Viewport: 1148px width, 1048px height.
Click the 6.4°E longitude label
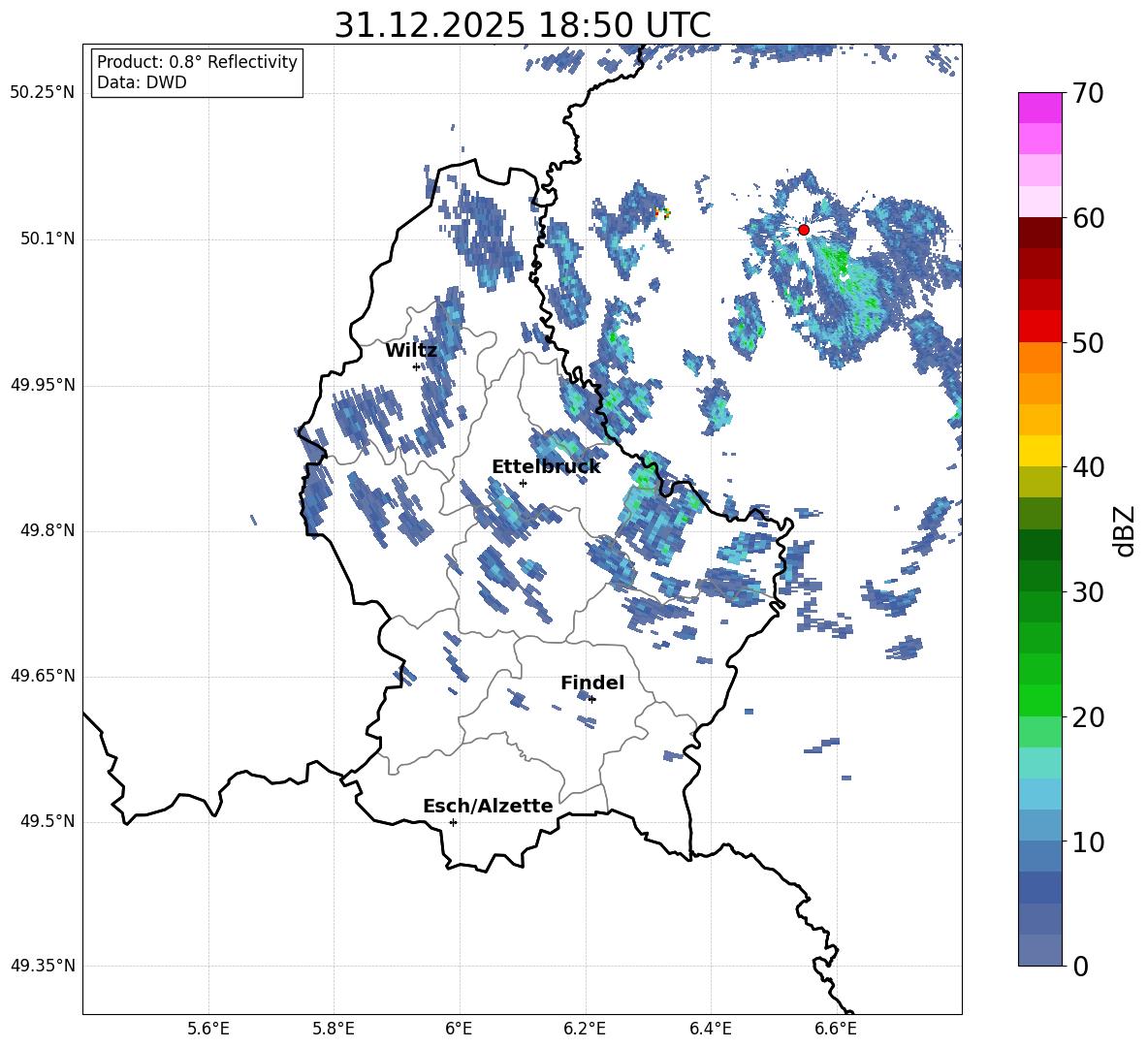click(710, 1029)
